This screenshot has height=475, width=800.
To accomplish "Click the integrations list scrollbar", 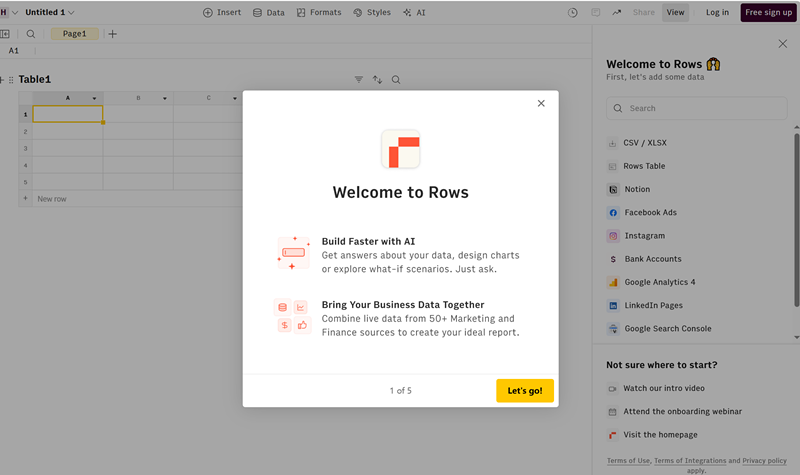I will pos(796,220).
